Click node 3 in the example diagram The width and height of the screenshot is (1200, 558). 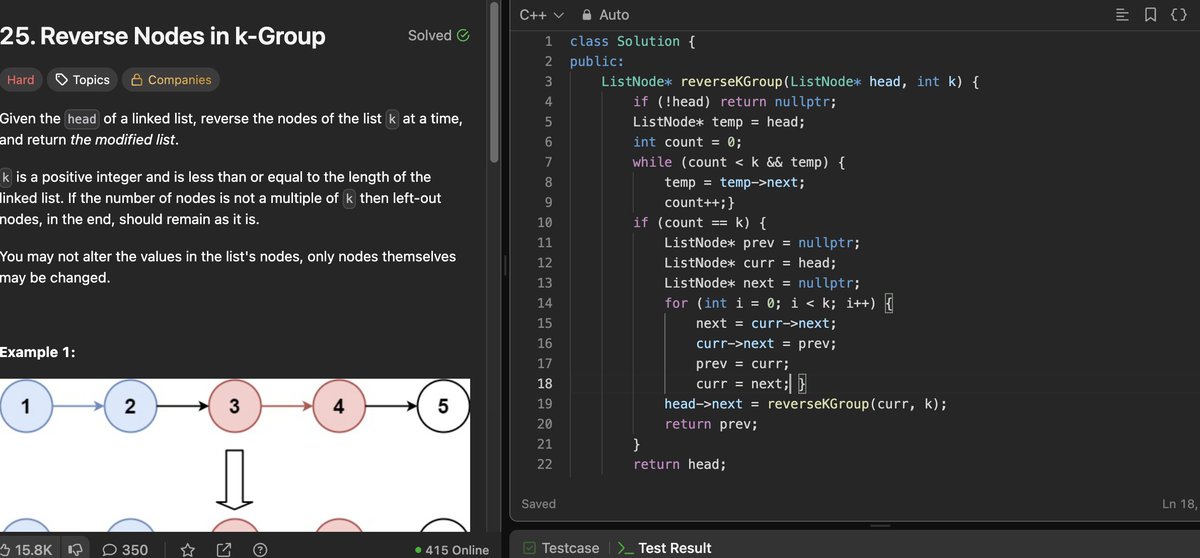point(234,407)
